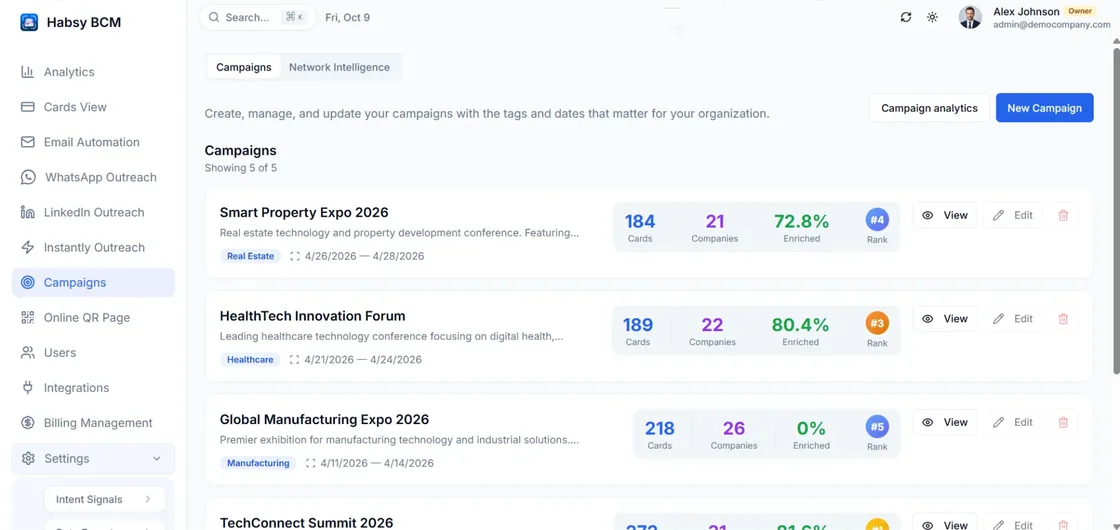Screen dimensions: 1120x530
Task: Toggle light/dark theme sun icon
Action: 932,17
